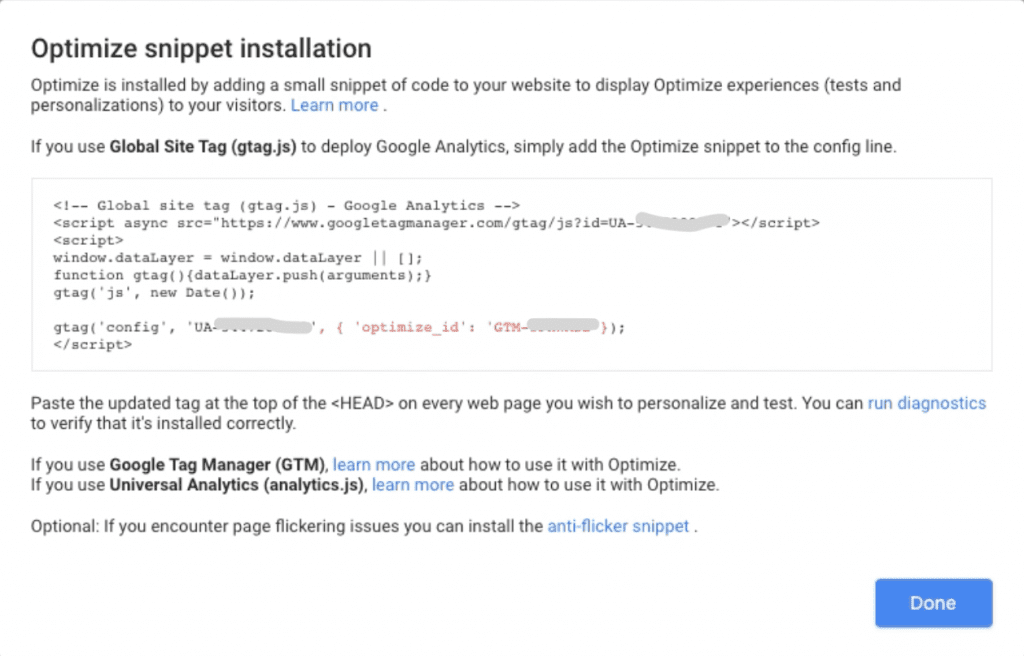The height and width of the screenshot is (656, 1024).
Task: Open the anti-flicker snippet link
Action: (619, 526)
